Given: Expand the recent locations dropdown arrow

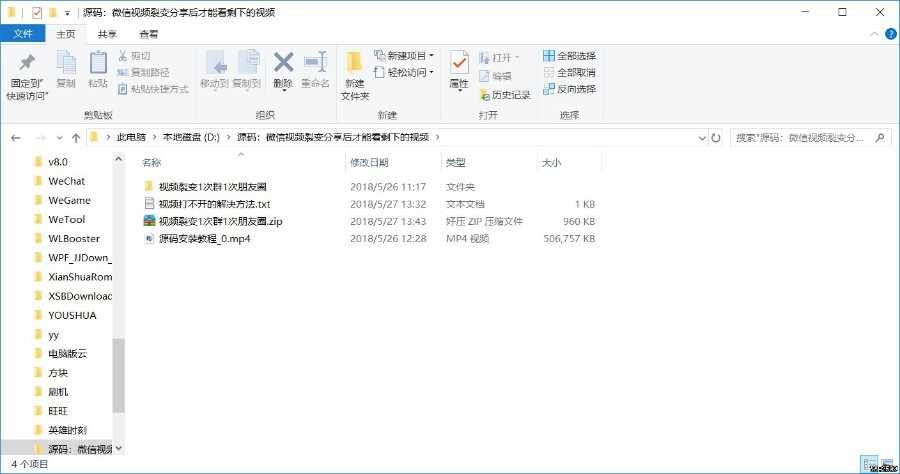Looking at the screenshot, I should click(x=59, y=138).
